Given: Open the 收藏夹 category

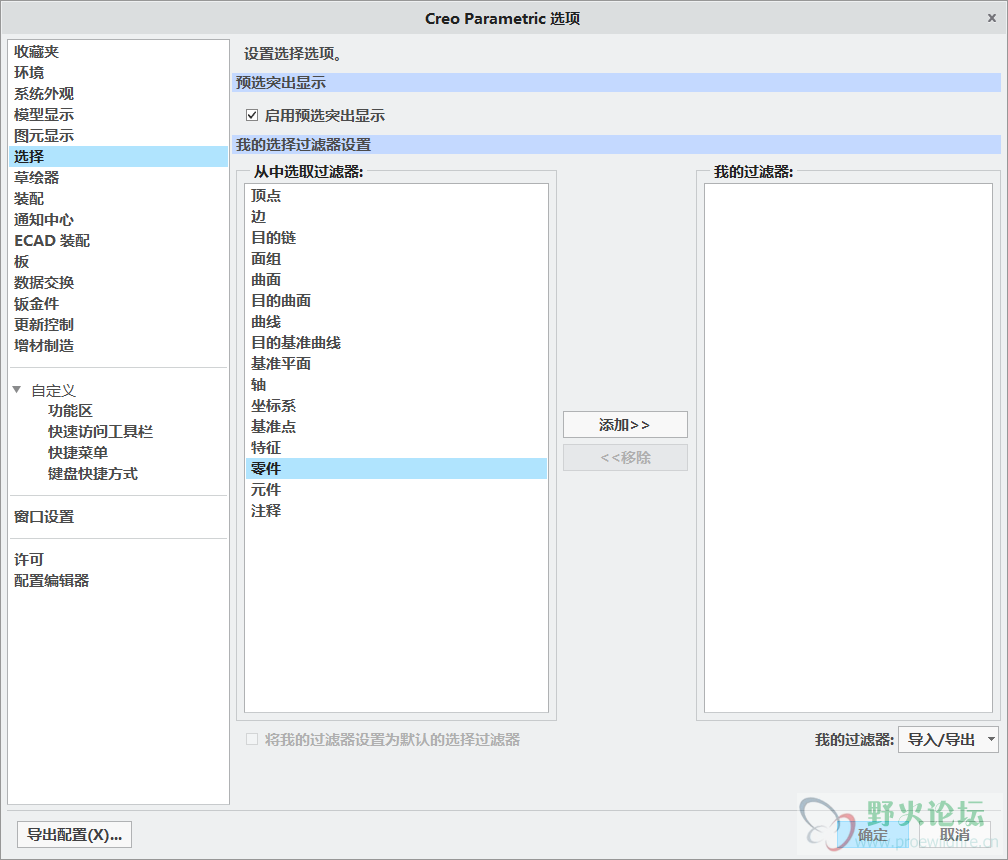Looking at the screenshot, I should [x=119, y=51].
